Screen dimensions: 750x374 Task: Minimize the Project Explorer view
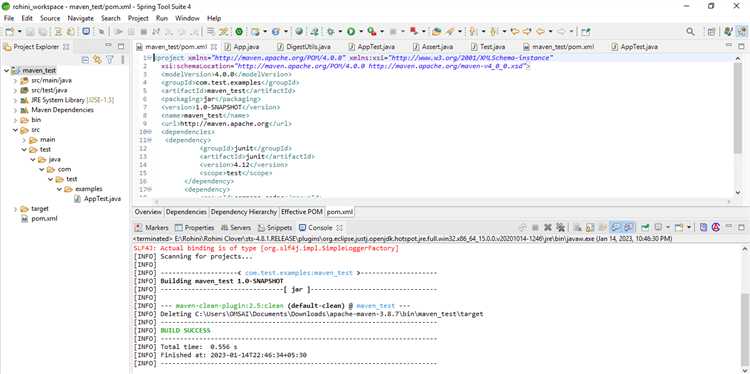[109, 46]
